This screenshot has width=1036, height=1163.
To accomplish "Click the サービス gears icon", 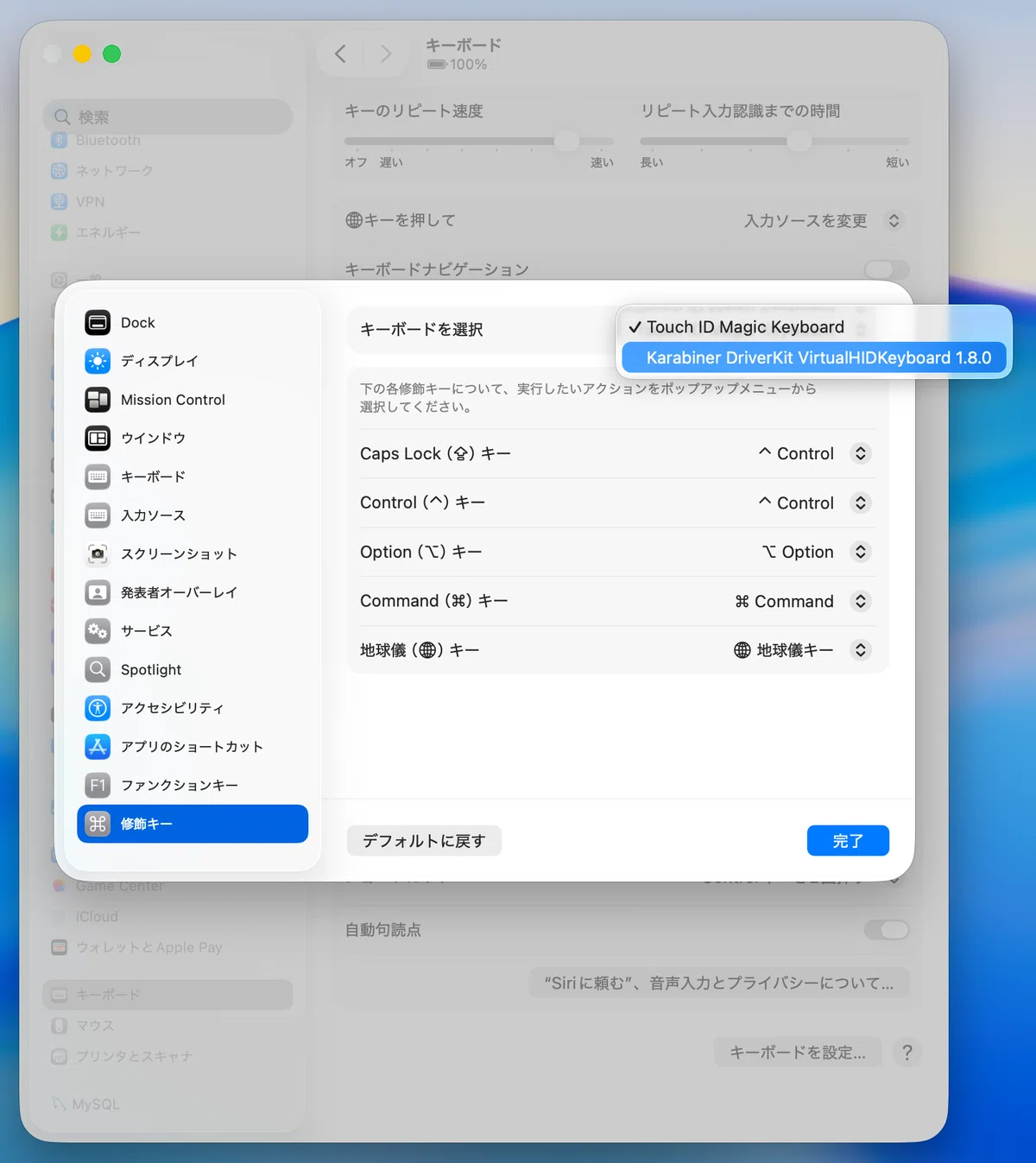I will pos(98,631).
